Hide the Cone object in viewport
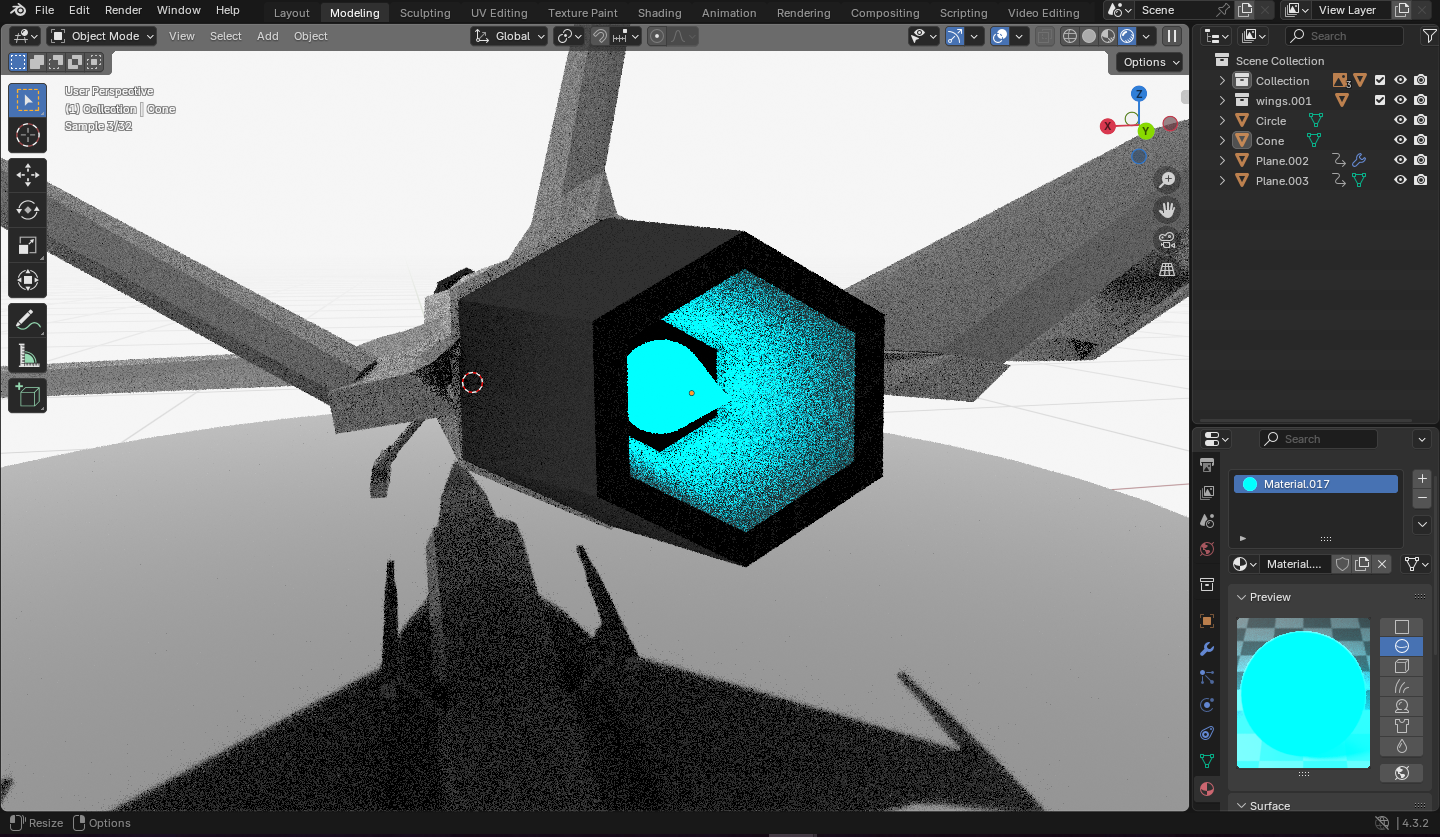1440x837 pixels. pos(1401,141)
